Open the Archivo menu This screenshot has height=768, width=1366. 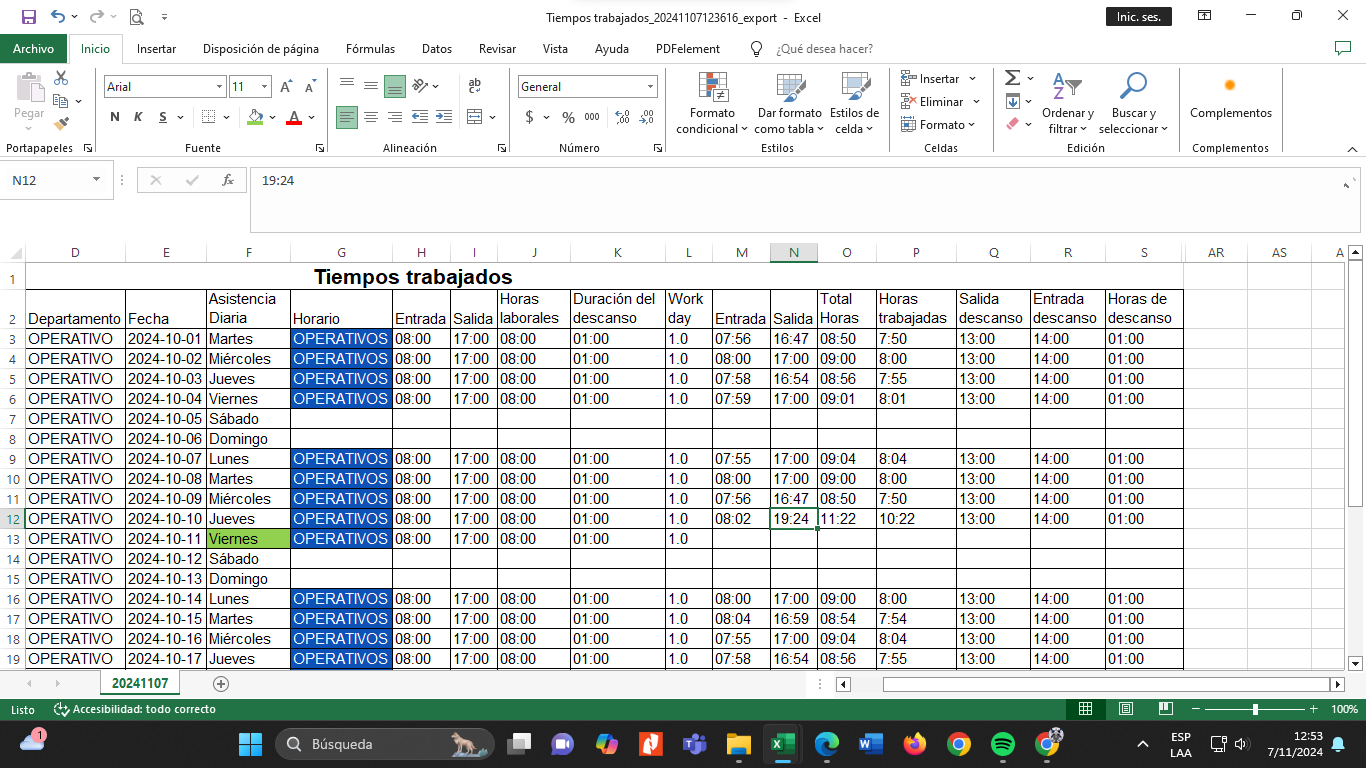click(33, 49)
